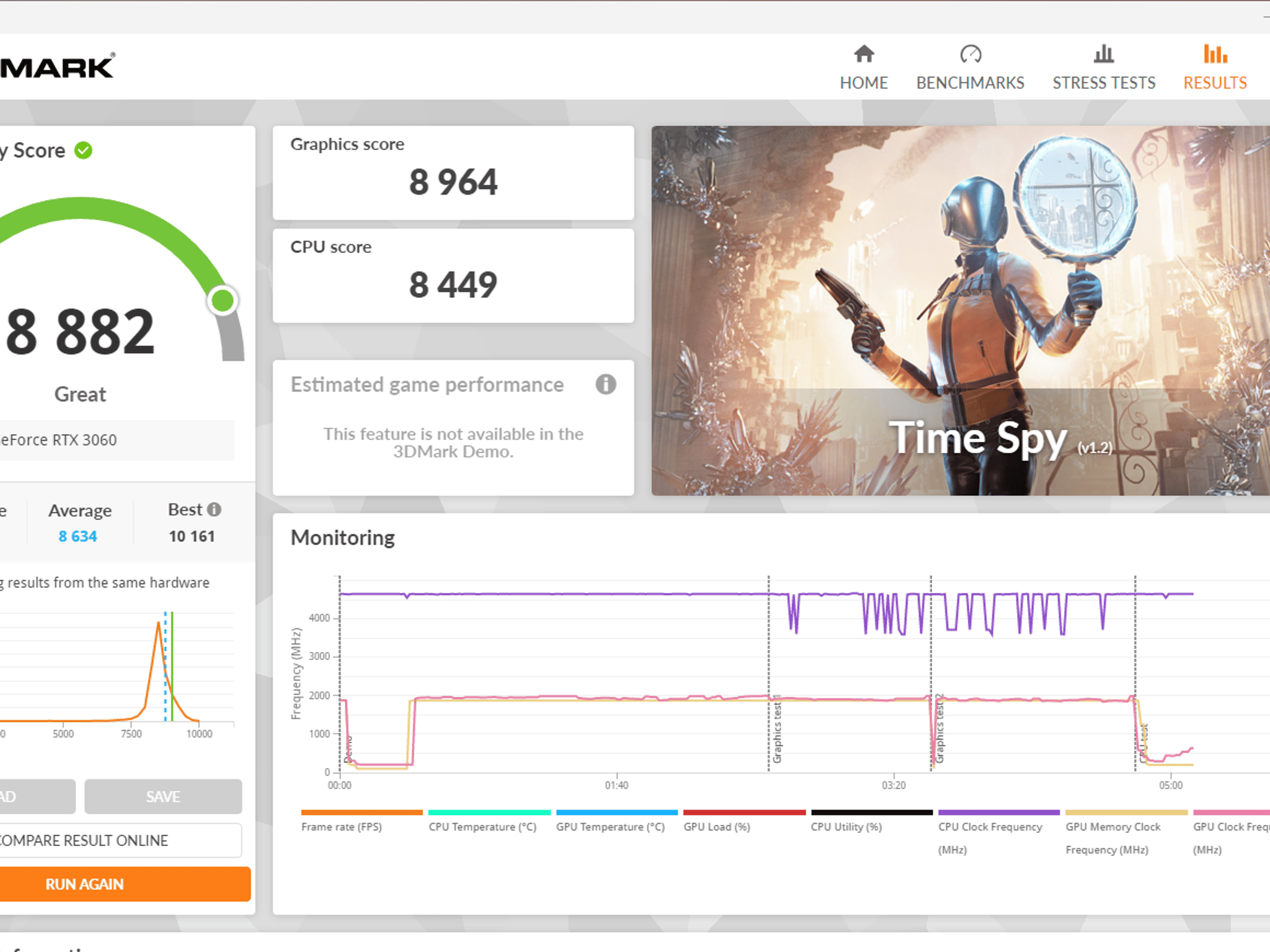Viewport: 1270px width, 952px height.
Task: Click the GeForce RTX 3060 label
Action: (x=58, y=440)
